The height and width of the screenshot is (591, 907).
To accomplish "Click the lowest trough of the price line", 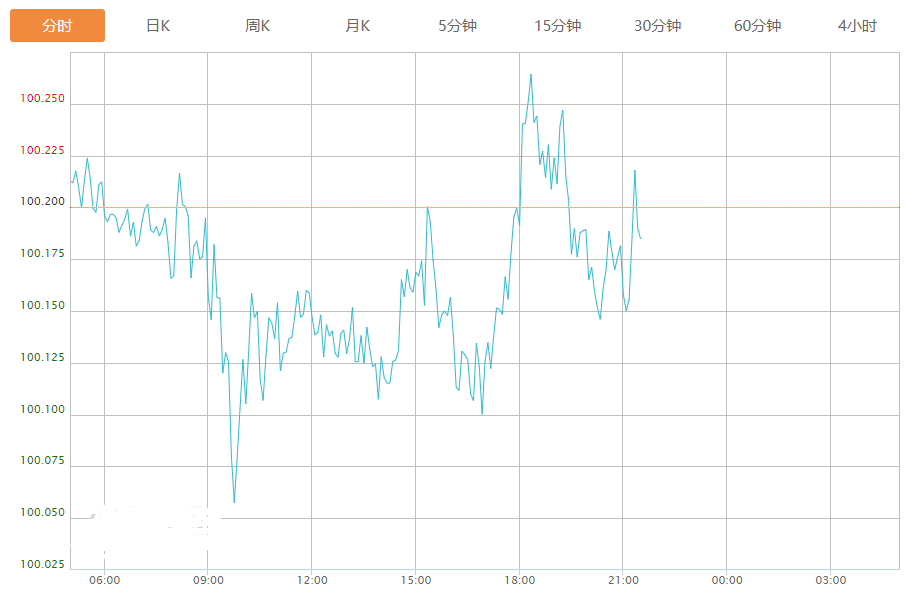I will (234, 502).
